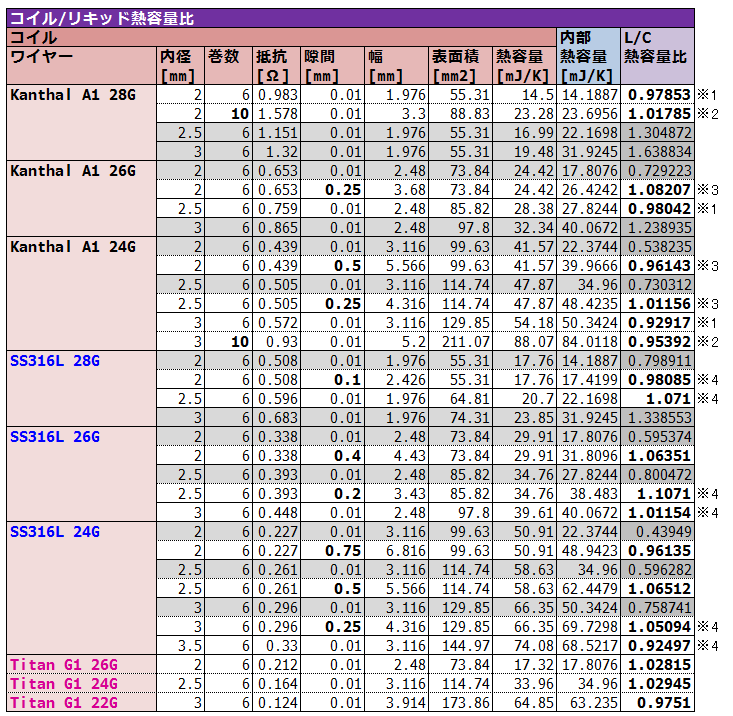The height and width of the screenshot is (716, 733).
Task: Select the SS316L 28G wire cell
Action: click(81, 389)
